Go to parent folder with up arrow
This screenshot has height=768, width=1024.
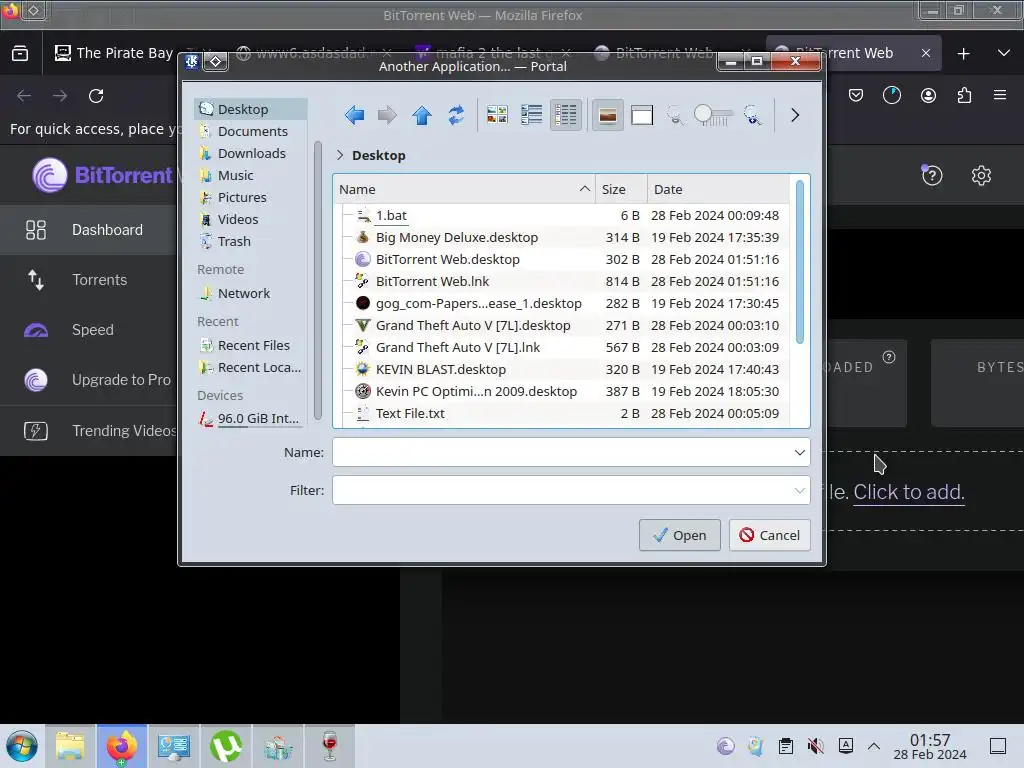[422, 116]
